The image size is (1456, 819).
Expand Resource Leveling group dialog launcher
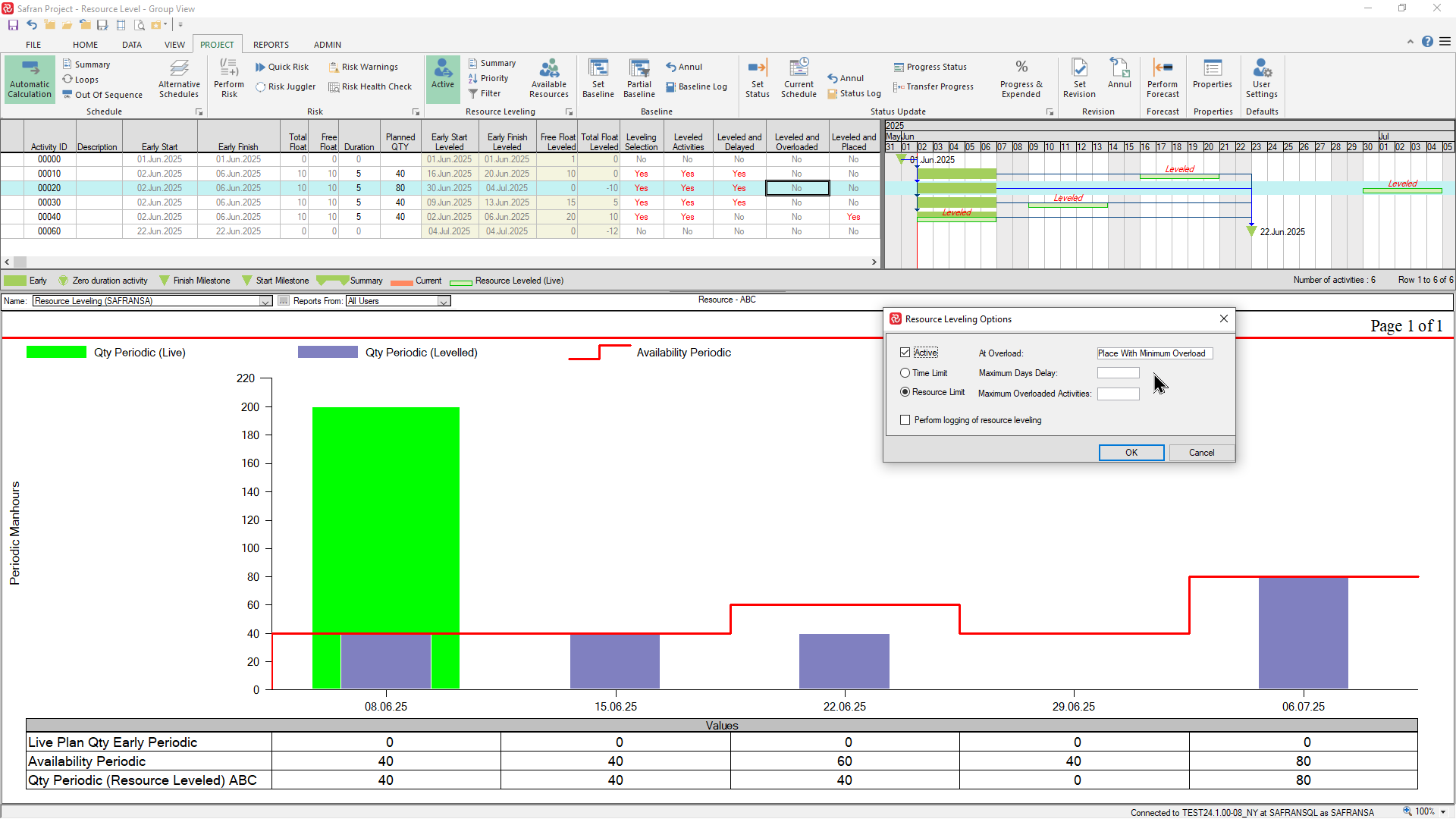tap(569, 112)
